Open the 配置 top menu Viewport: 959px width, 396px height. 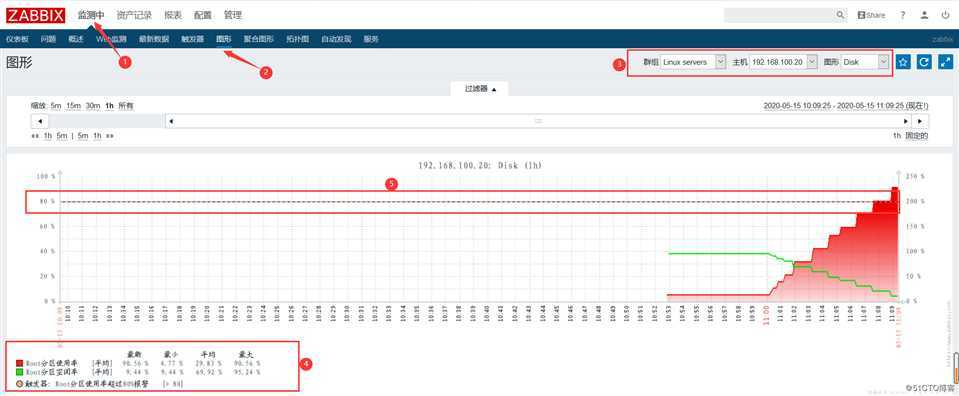pos(202,15)
